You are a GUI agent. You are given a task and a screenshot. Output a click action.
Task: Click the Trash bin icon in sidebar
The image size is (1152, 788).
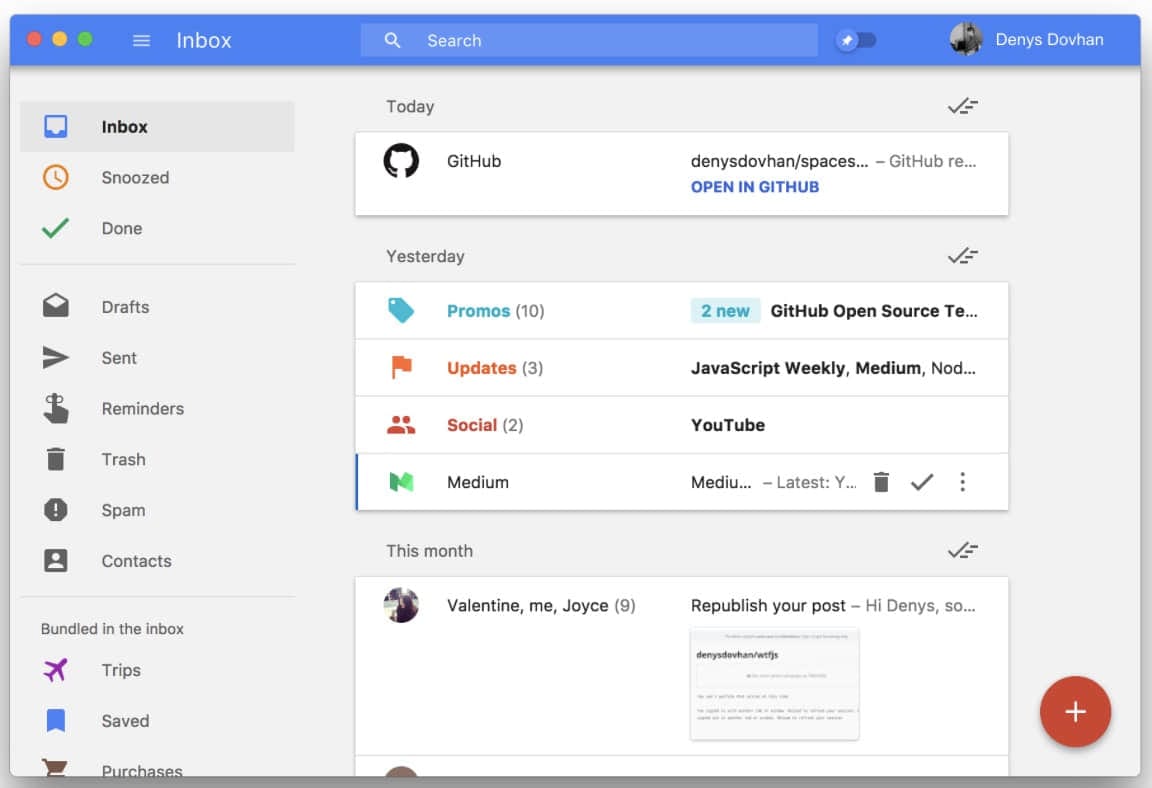point(56,459)
